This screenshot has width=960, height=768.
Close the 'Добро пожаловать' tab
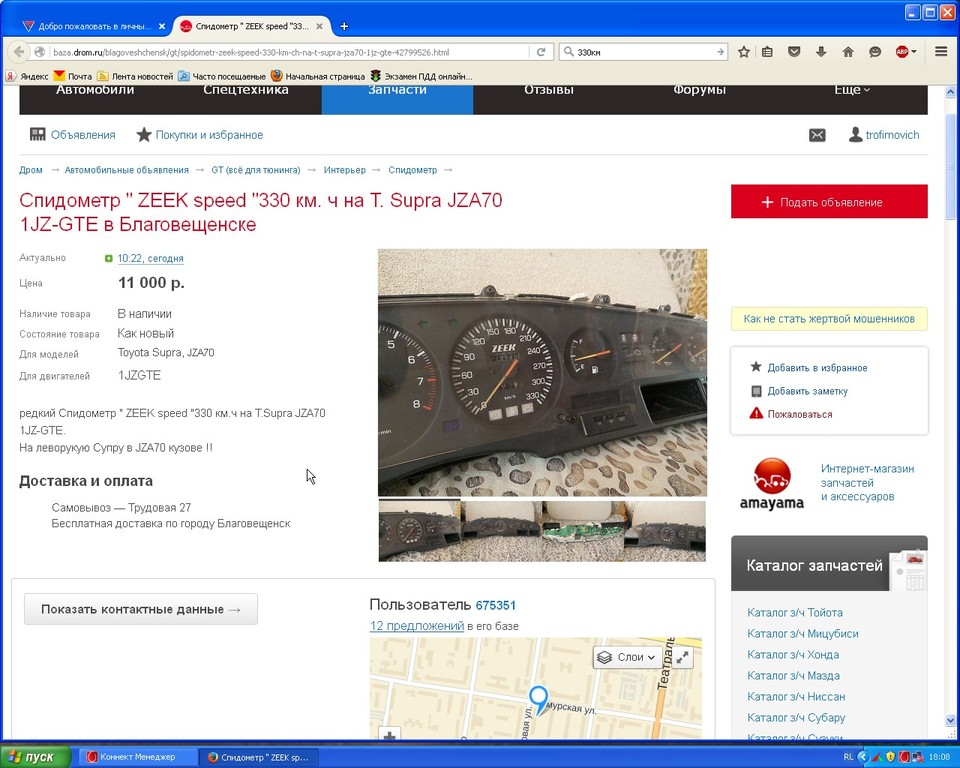pyautogui.click(x=162, y=26)
